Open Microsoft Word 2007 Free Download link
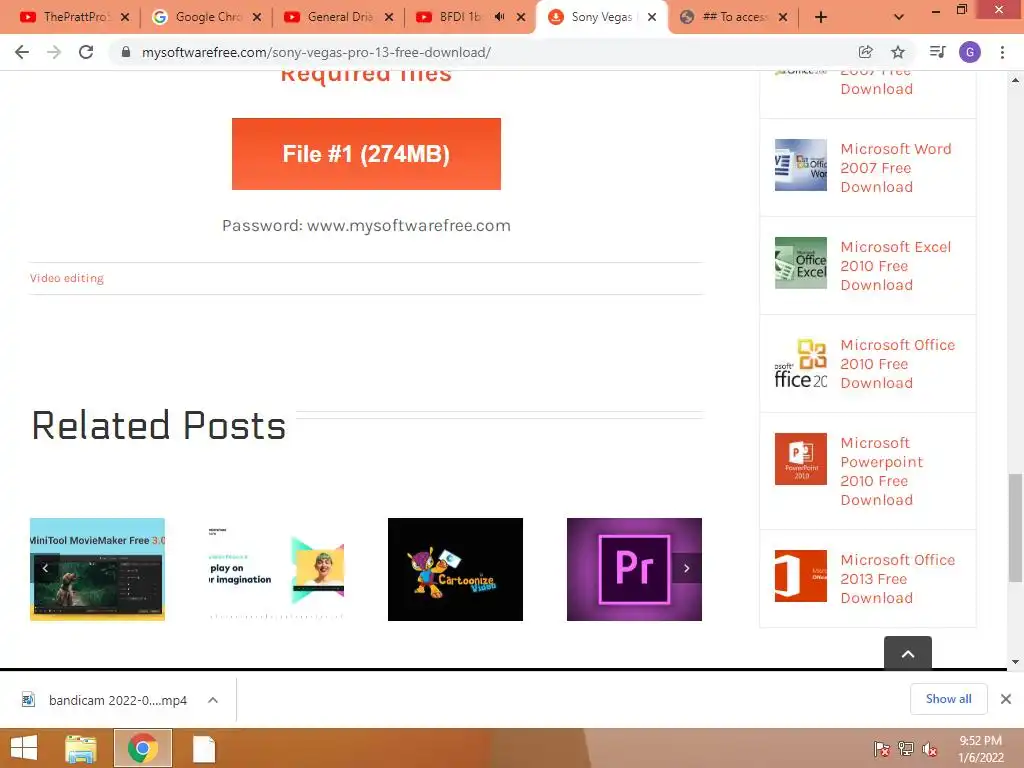This screenshot has height=768, width=1024. point(895,168)
